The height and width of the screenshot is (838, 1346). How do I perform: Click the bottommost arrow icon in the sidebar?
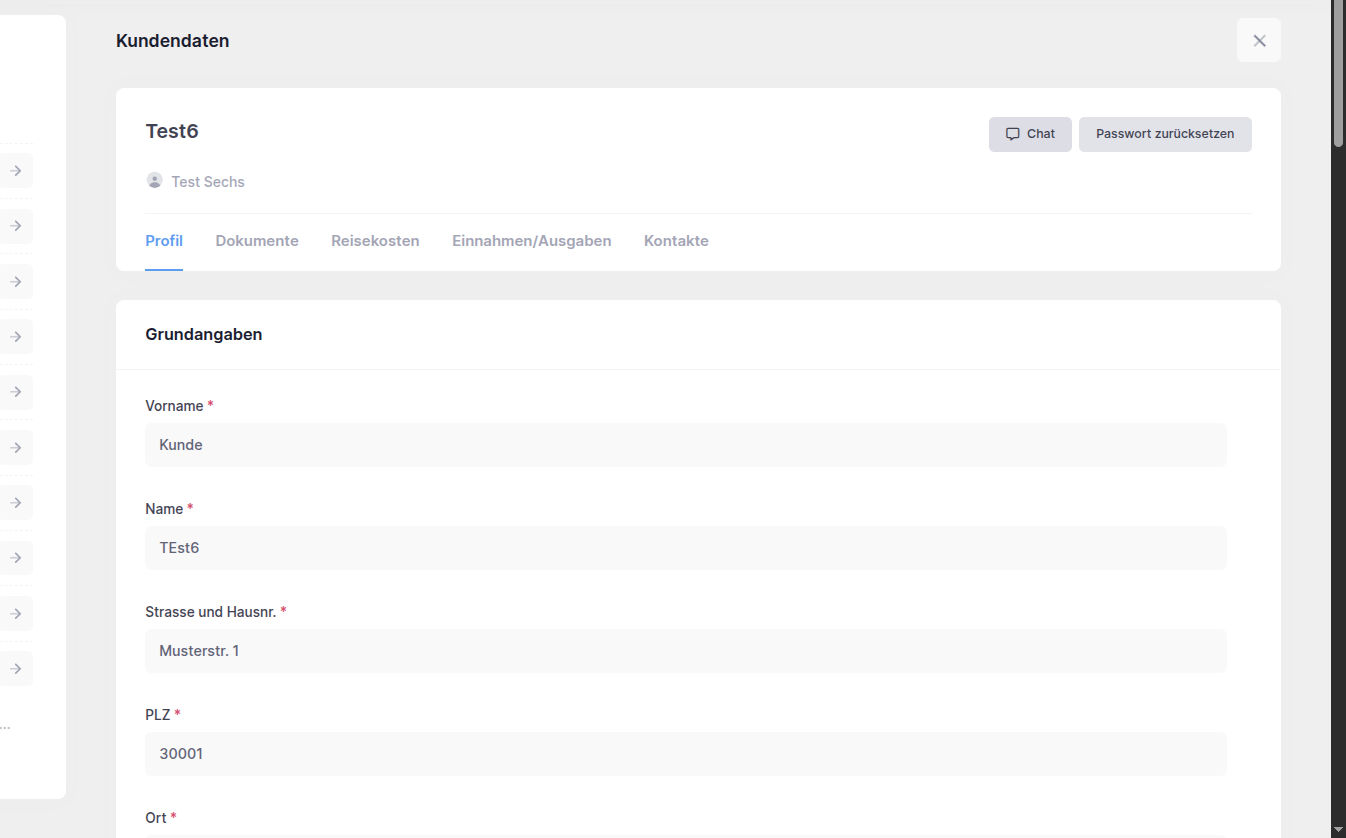[16, 668]
